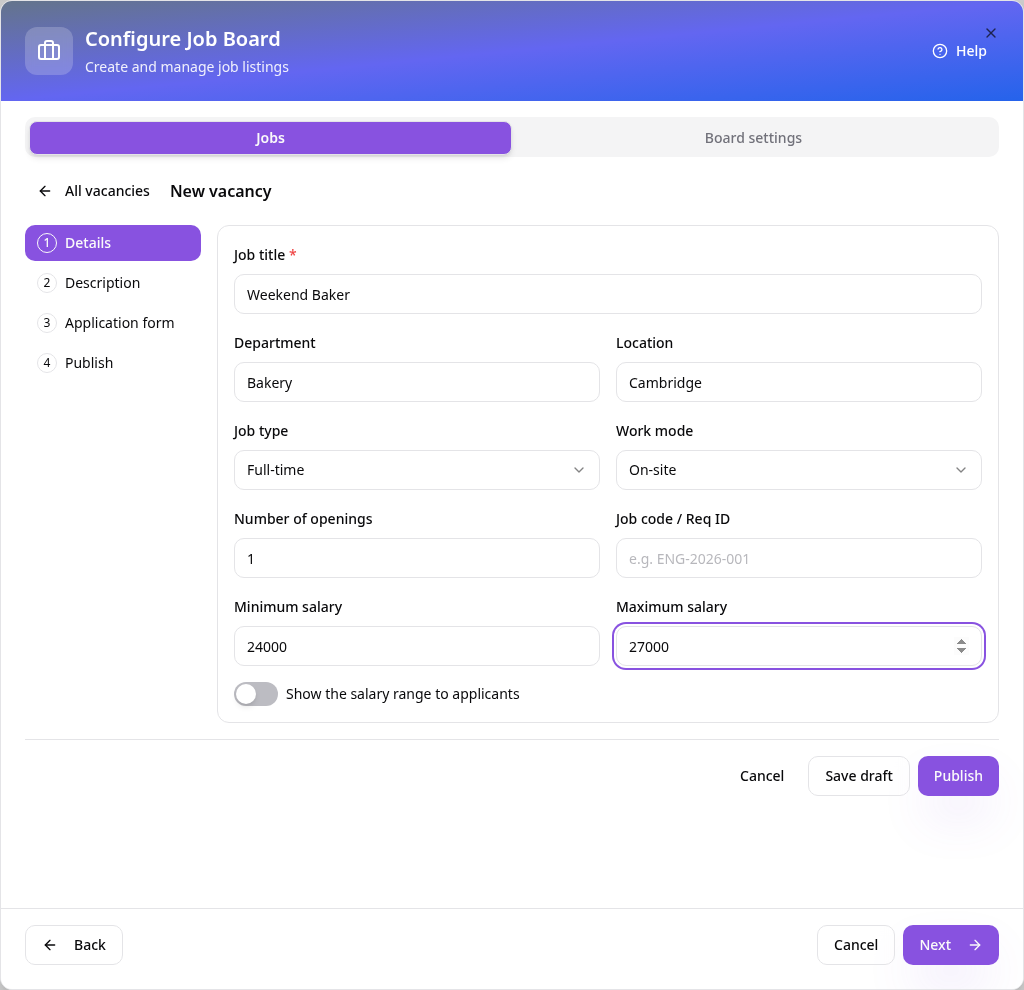Go to the Application form step label
Viewport: 1024px width, 990px height.
point(120,323)
